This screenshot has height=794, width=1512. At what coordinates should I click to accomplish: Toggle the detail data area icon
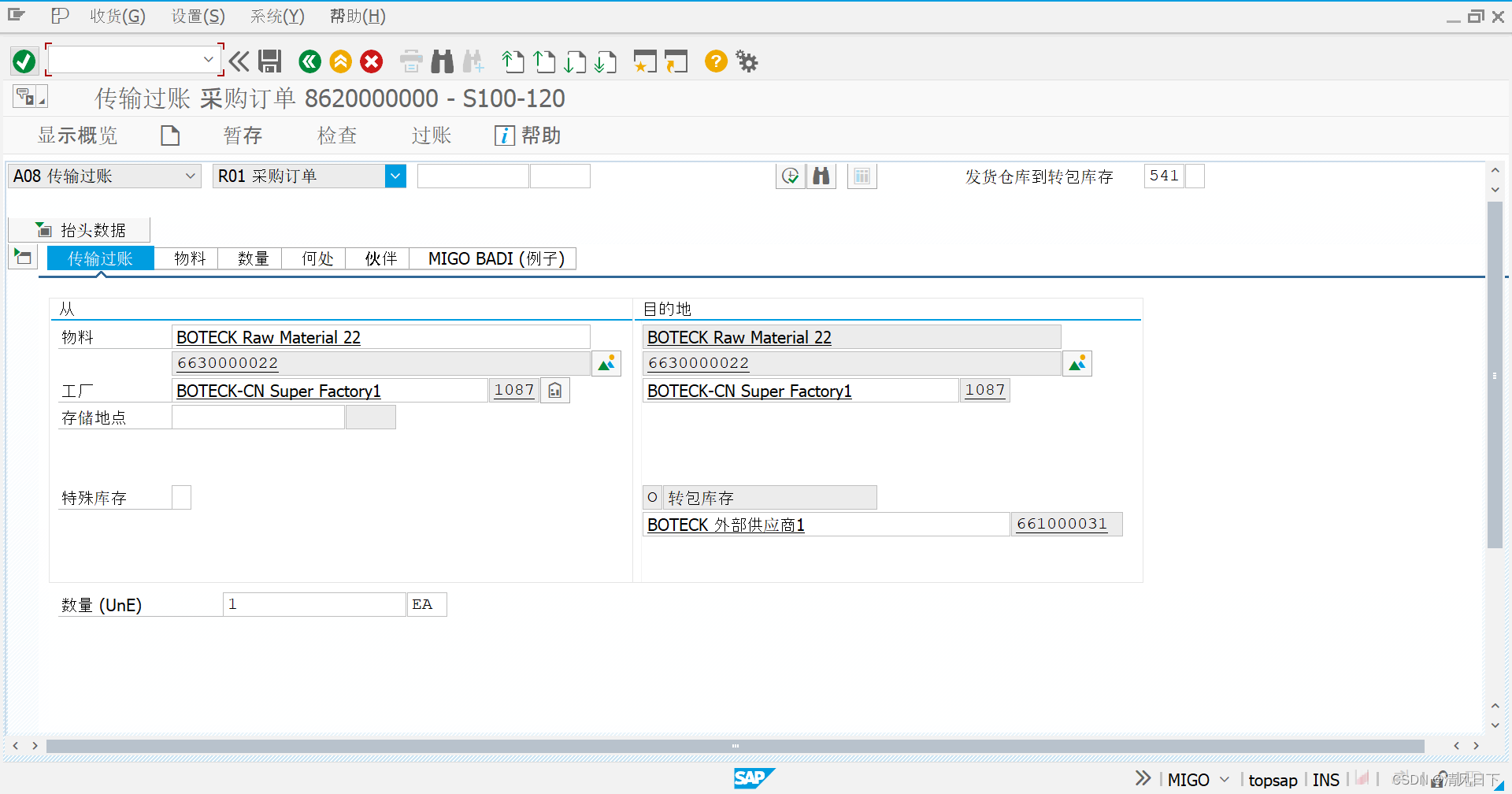point(23,257)
